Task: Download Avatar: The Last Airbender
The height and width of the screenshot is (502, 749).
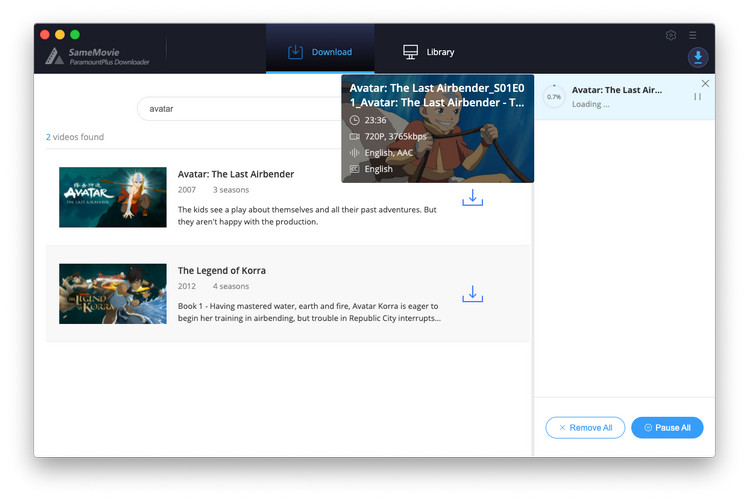Action: click(472, 197)
